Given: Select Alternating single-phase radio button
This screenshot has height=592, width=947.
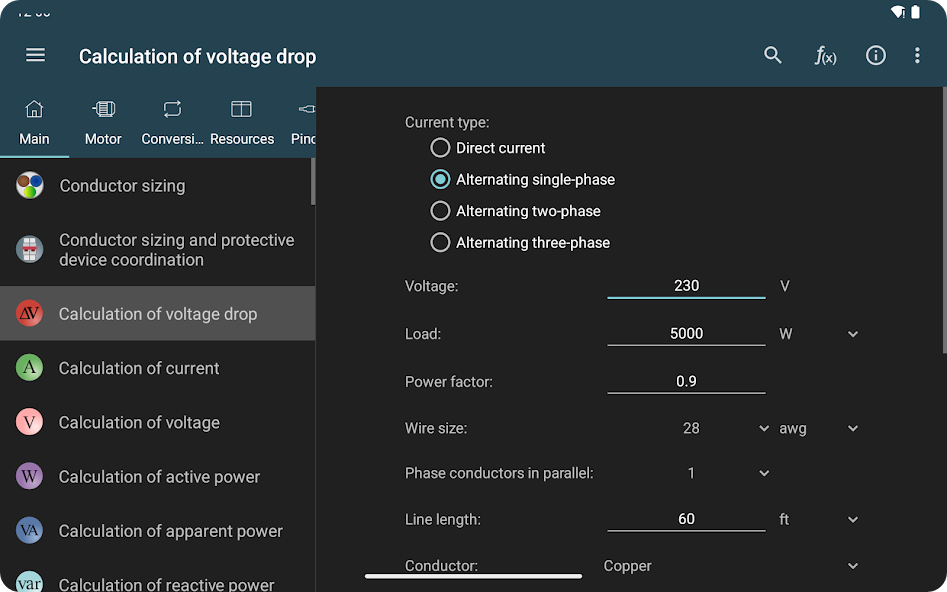Looking at the screenshot, I should pyautogui.click(x=440, y=179).
